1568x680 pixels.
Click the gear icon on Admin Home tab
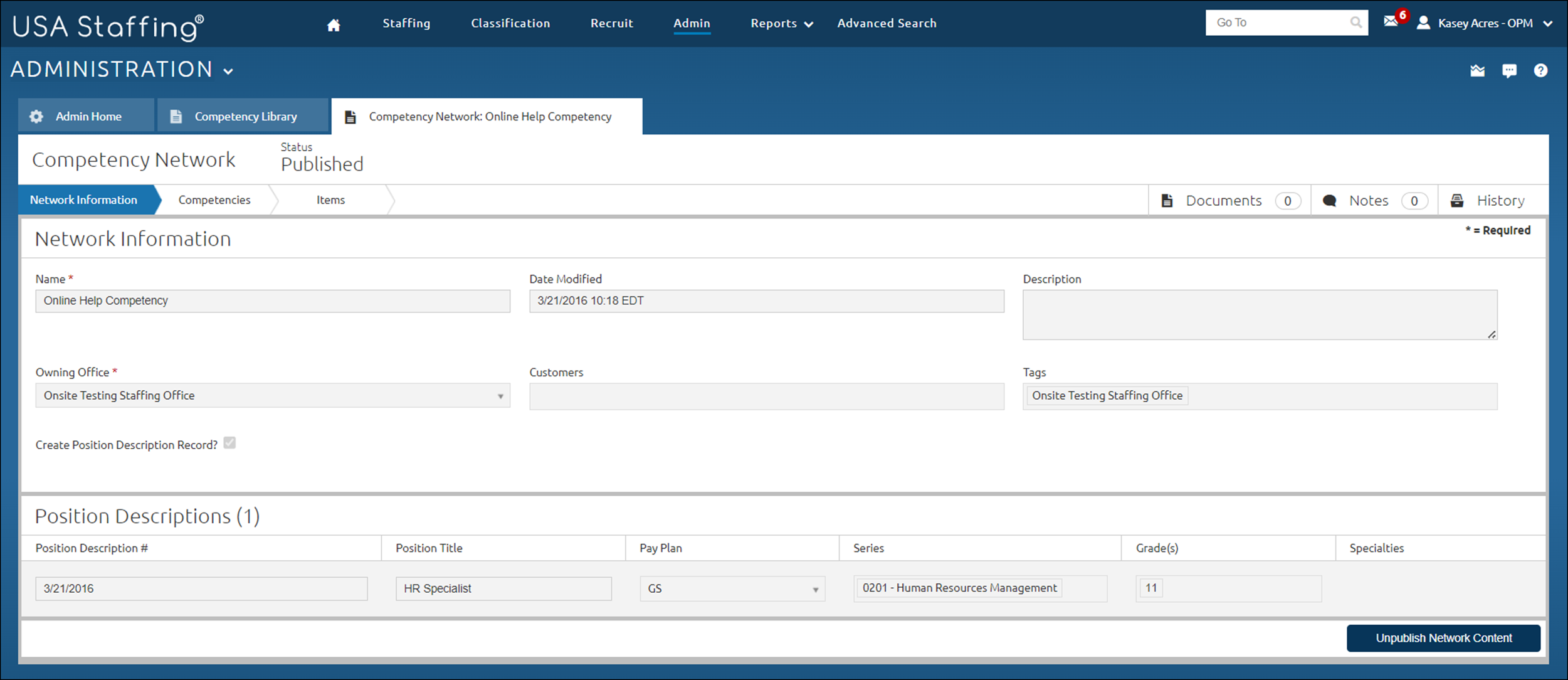[36, 117]
